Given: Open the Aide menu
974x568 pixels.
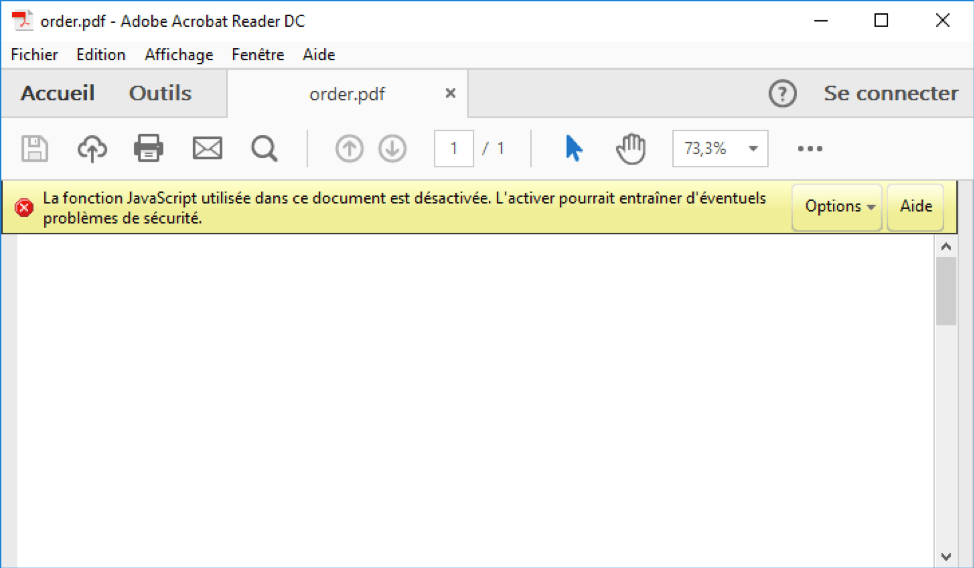Looking at the screenshot, I should 319,55.
